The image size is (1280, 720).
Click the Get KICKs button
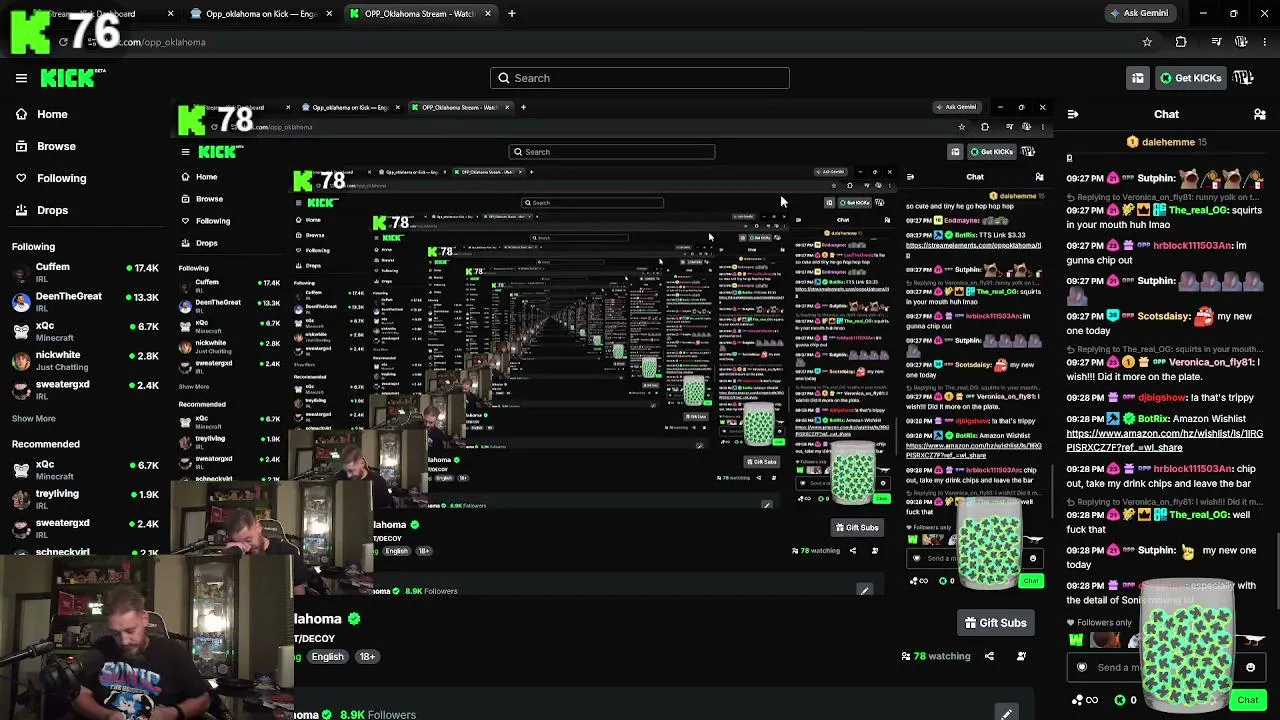pyautogui.click(x=1190, y=78)
